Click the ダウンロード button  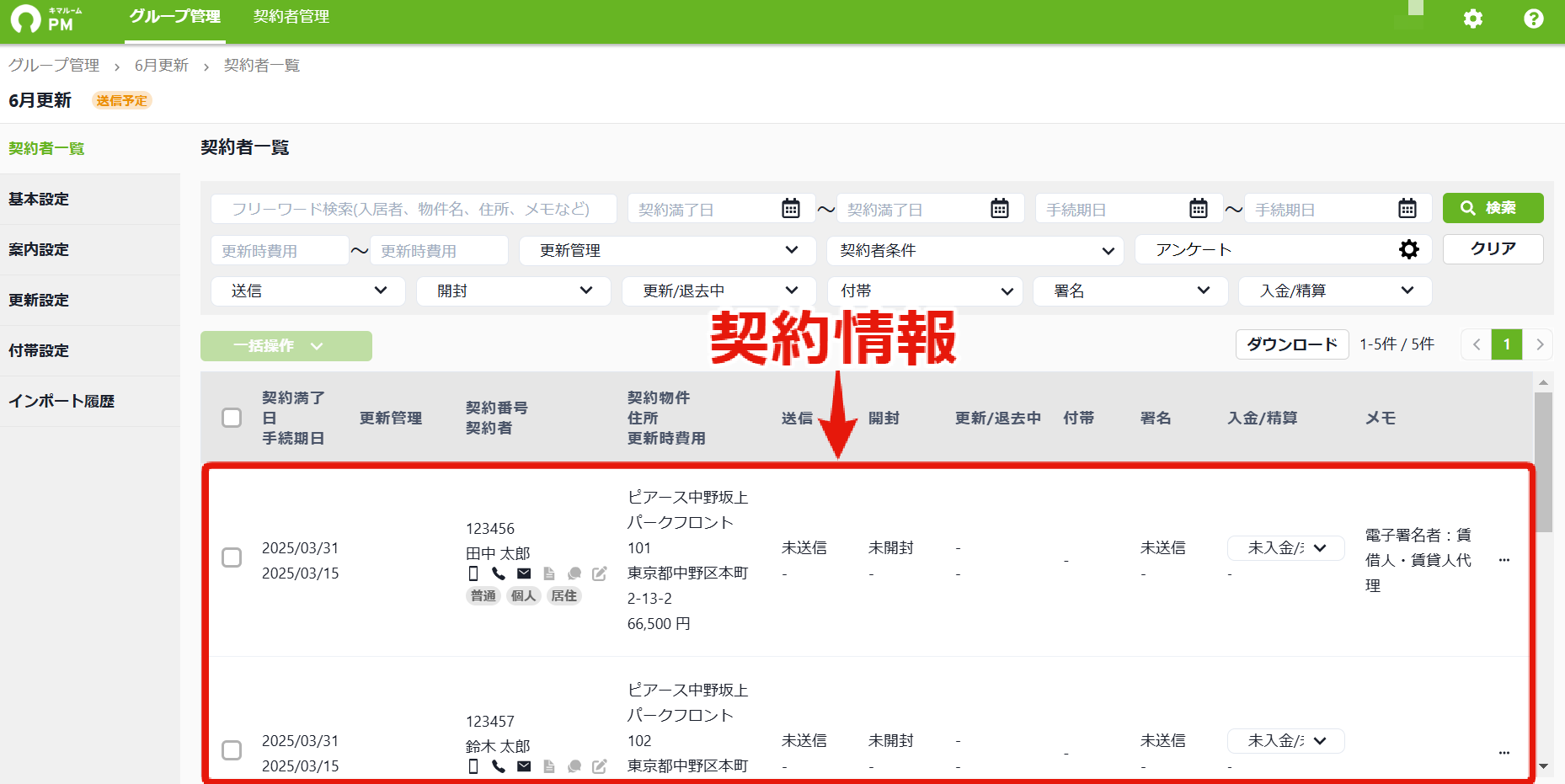(x=1292, y=344)
